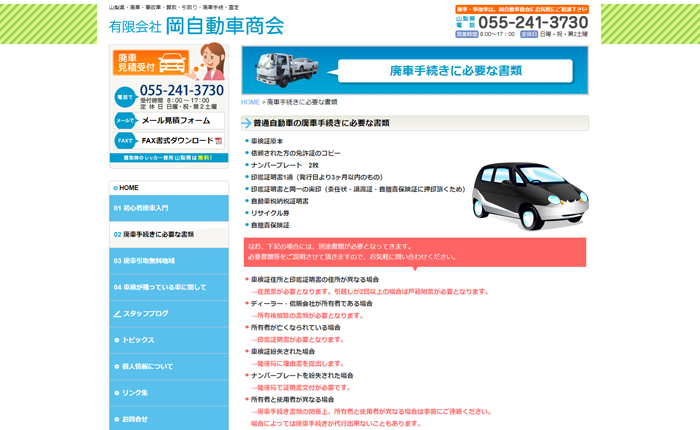Click the tow truck image in banner
Image resolution: width=700 pixels, height=430 pixels.
tap(286, 69)
